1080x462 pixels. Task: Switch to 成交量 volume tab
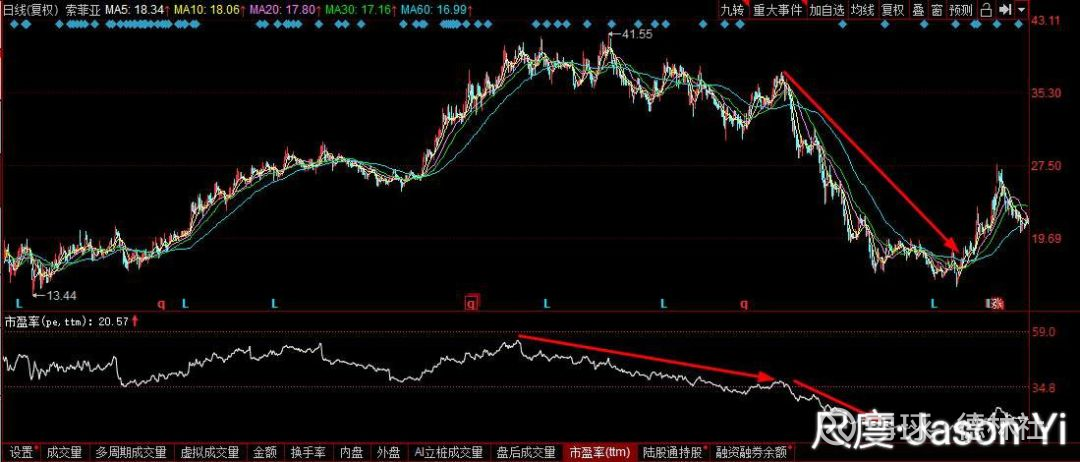[64, 452]
